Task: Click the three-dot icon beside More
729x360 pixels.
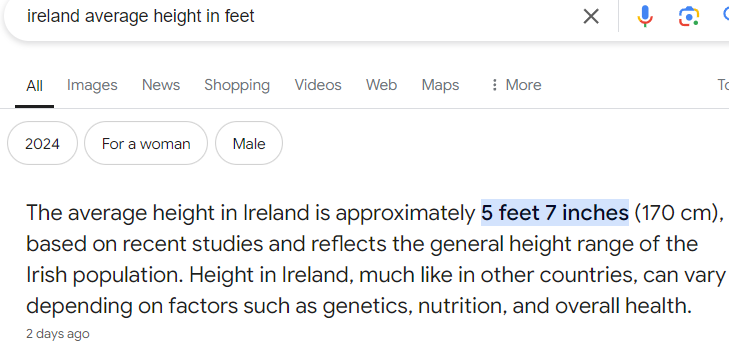Action: pos(495,85)
